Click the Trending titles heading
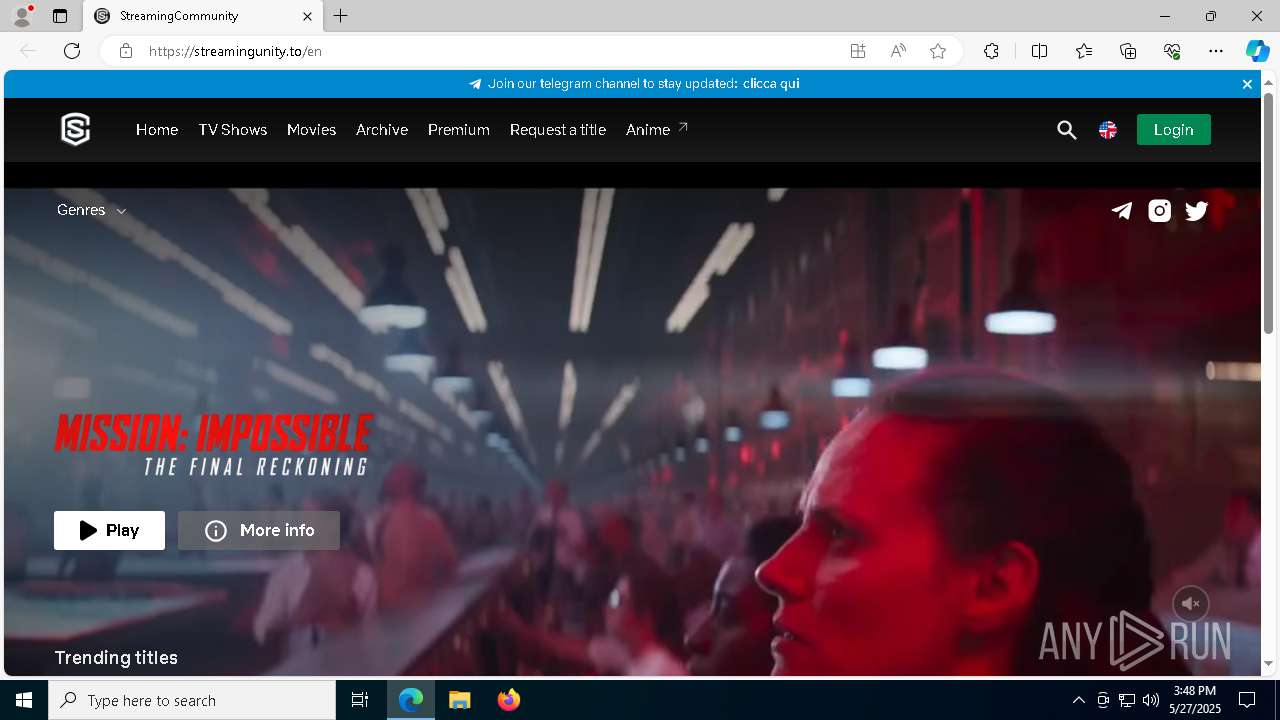This screenshot has height=720, width=1280. (x=116, y=658)
